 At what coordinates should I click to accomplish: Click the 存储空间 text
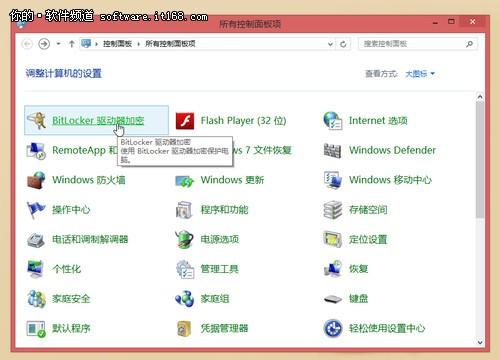coord(368,210)
